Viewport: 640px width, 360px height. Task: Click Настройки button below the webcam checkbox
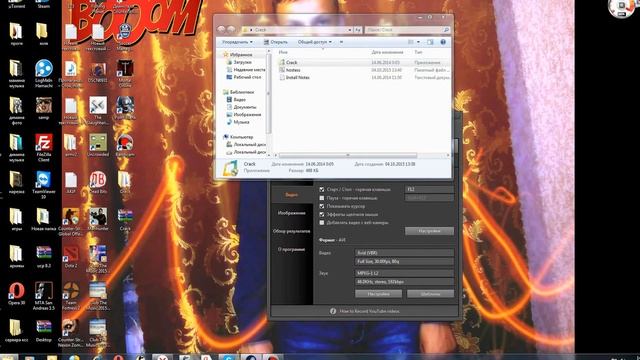click(x=429, y=231)
